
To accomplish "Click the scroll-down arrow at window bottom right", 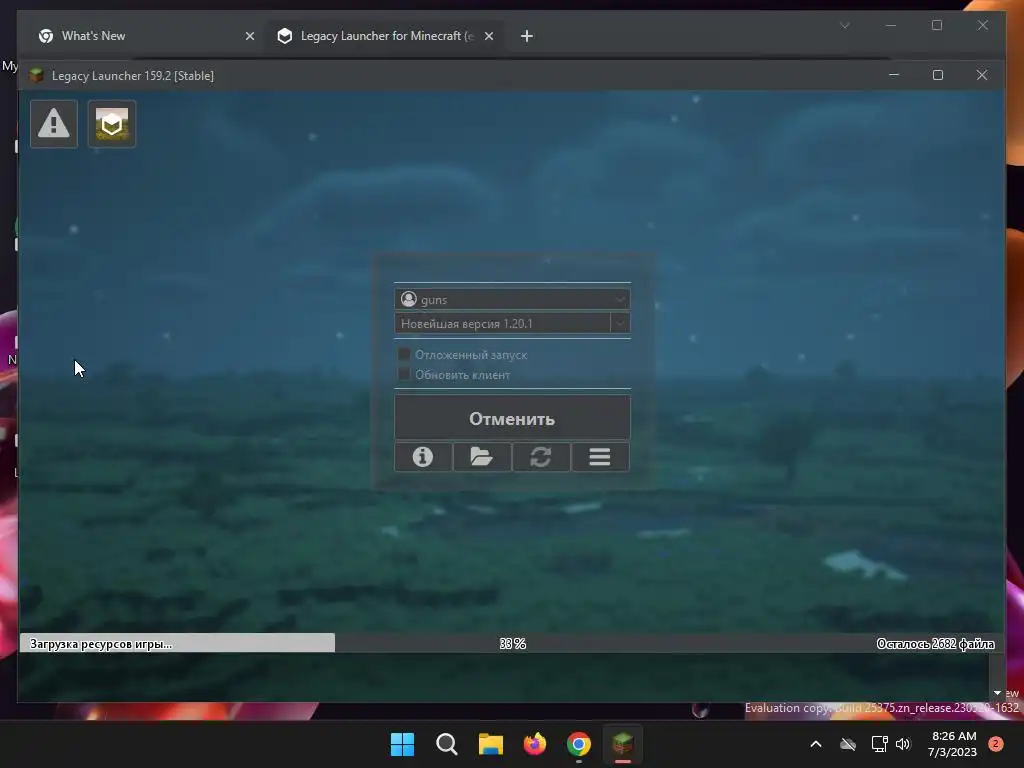I will 997,693.
